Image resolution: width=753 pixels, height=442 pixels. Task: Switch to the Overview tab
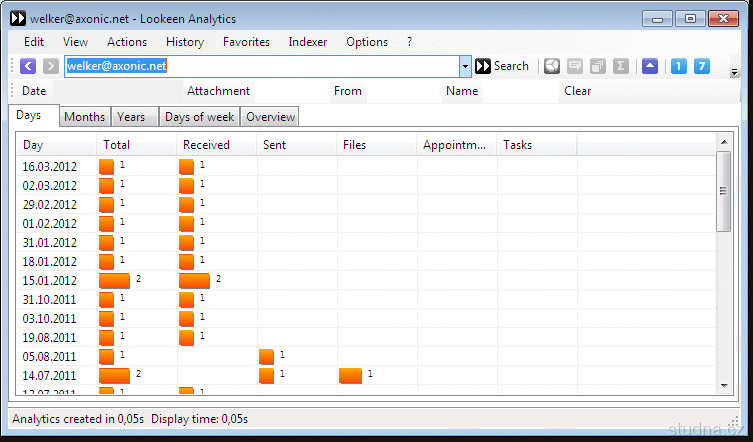pyautogui.click(x=270, y=117)
